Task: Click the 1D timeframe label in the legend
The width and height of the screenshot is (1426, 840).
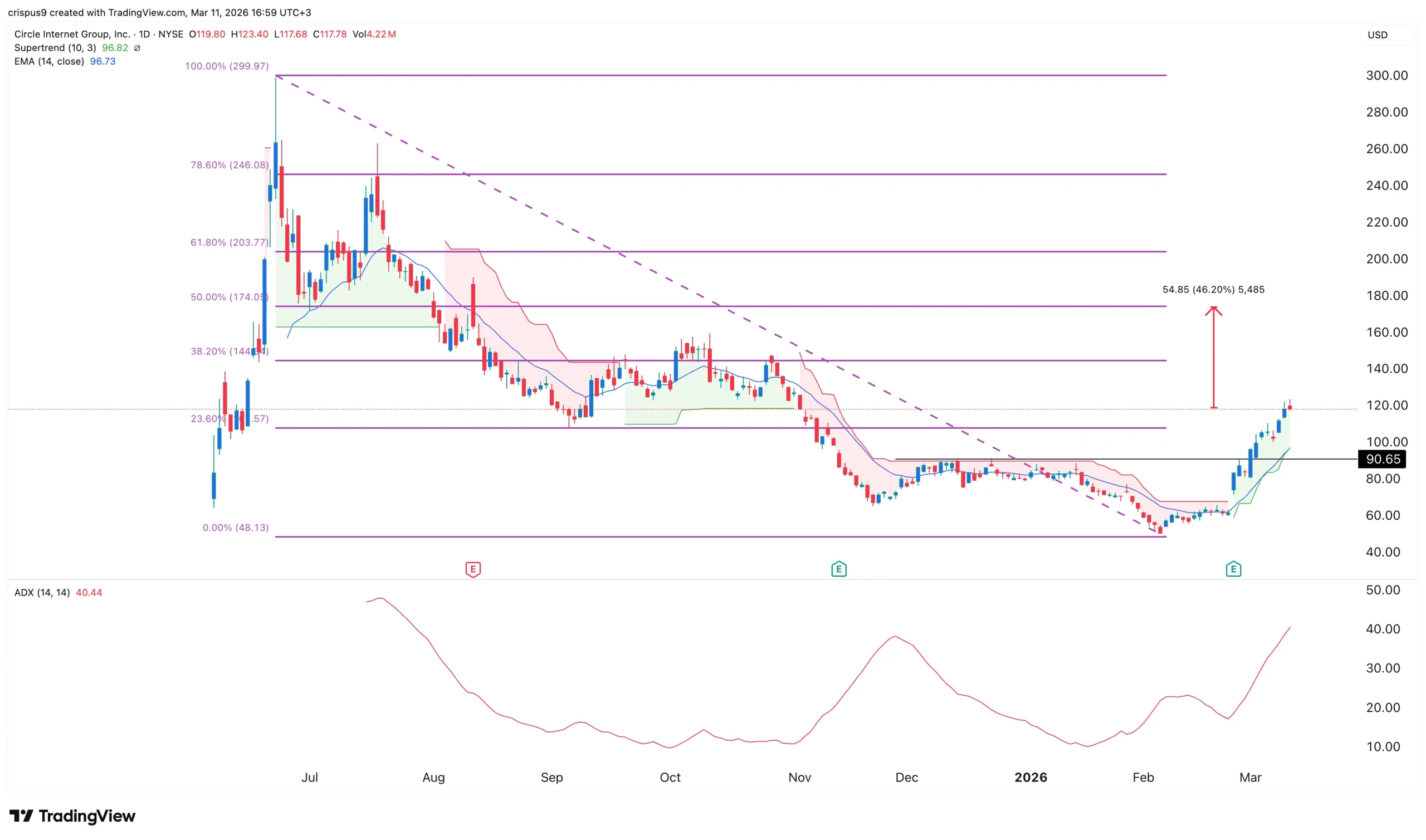Action: 145,34
